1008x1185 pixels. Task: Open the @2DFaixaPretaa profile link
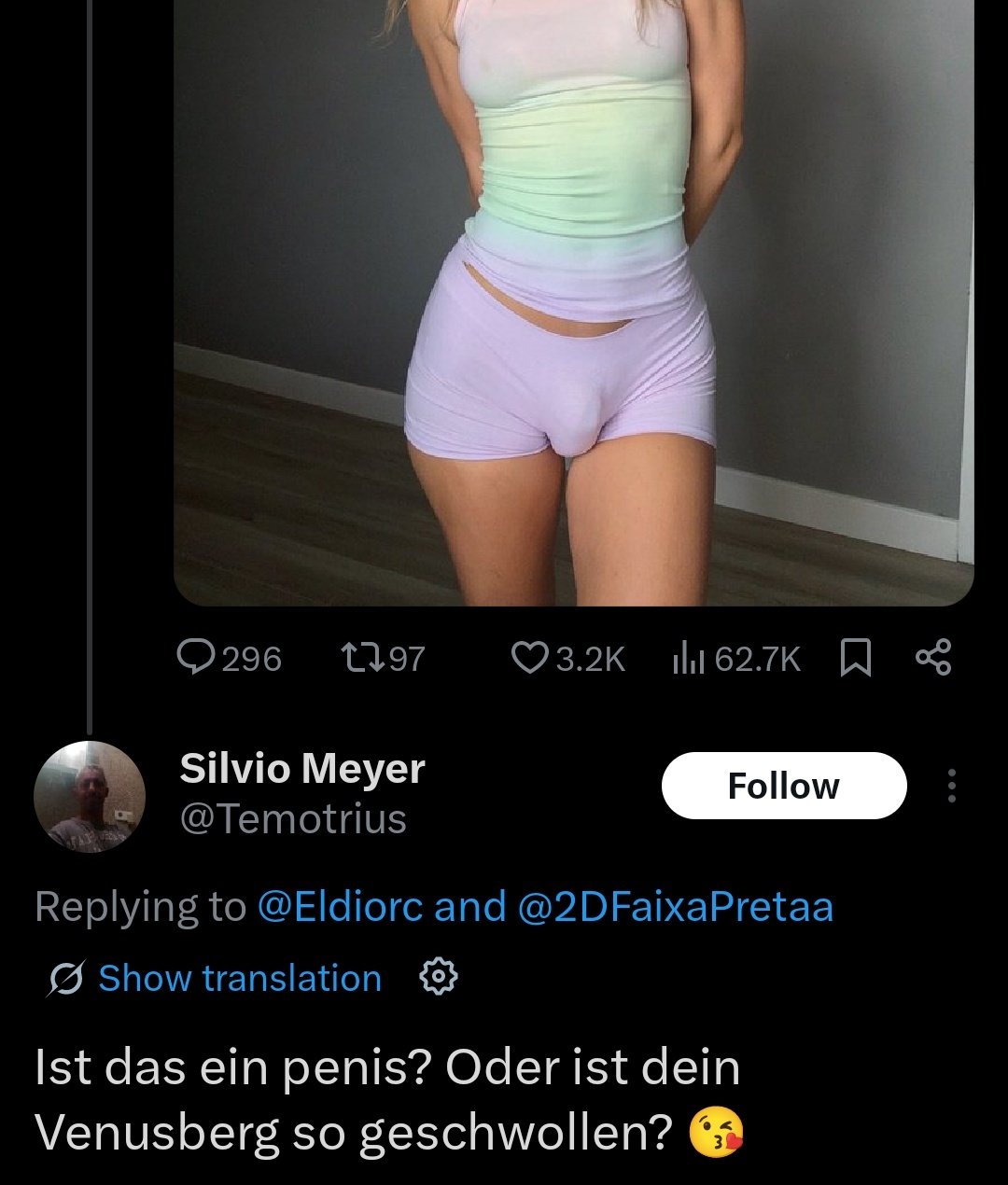[x=674, y=907]
